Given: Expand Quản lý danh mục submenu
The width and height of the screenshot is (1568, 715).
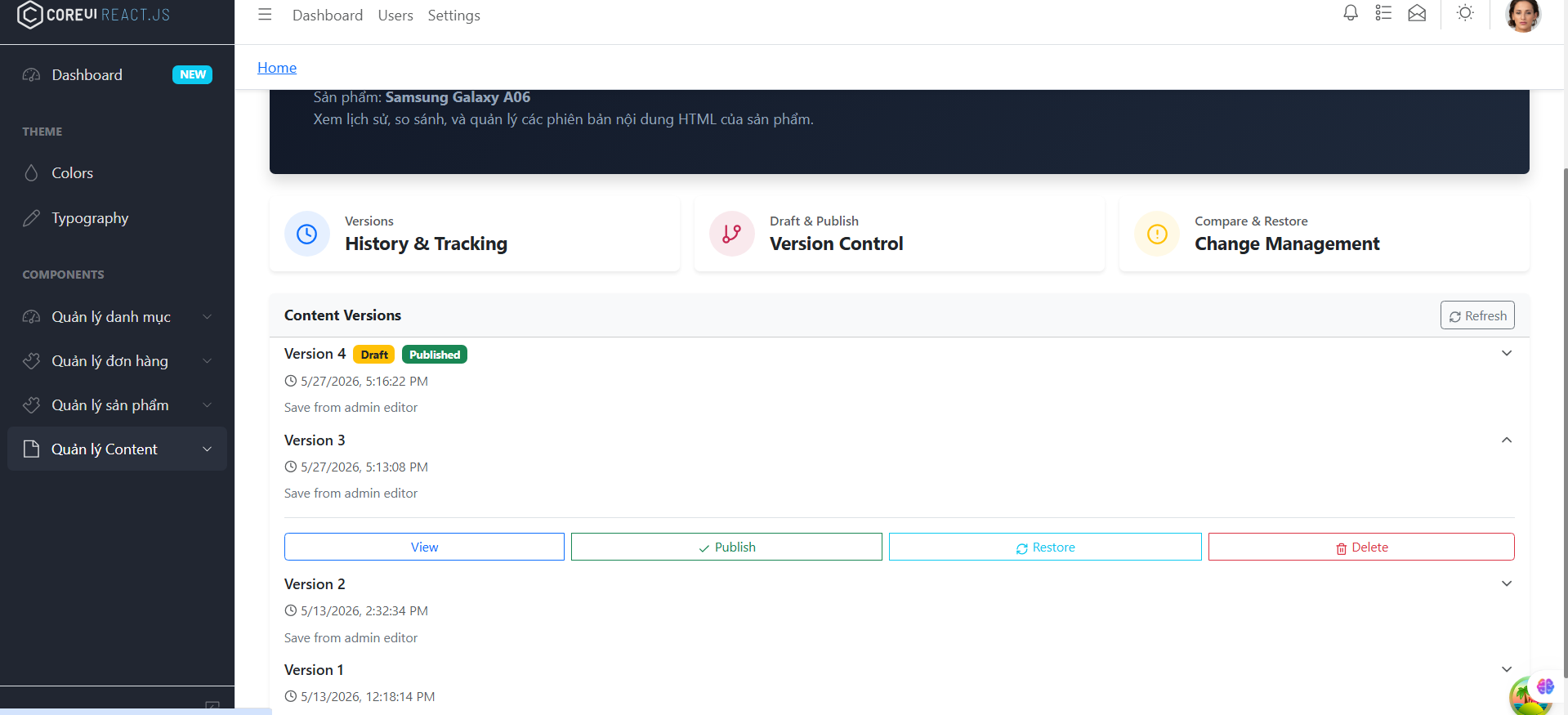Looking at the screenshot, I should [208, 317].
